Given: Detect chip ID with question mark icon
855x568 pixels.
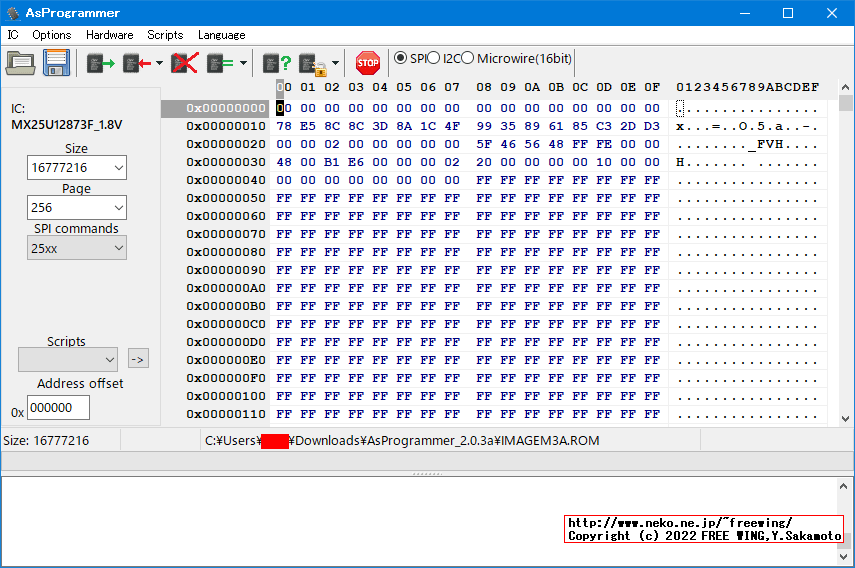Looking at the screenshot, I should click(277, 63).
